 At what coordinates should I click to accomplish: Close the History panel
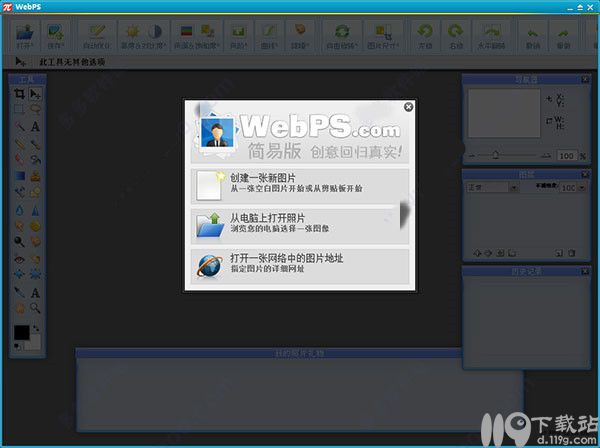[x=585, y=271]
